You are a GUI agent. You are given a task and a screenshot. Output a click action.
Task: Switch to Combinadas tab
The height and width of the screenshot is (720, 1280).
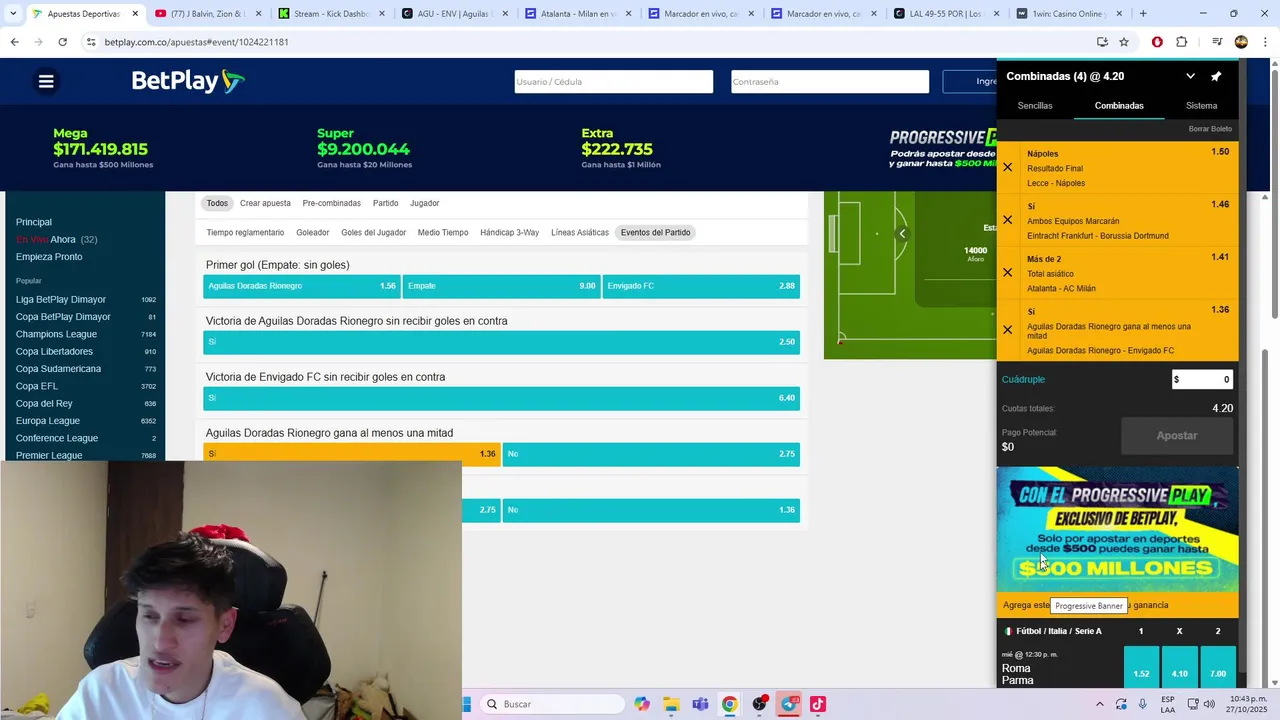1119,105
